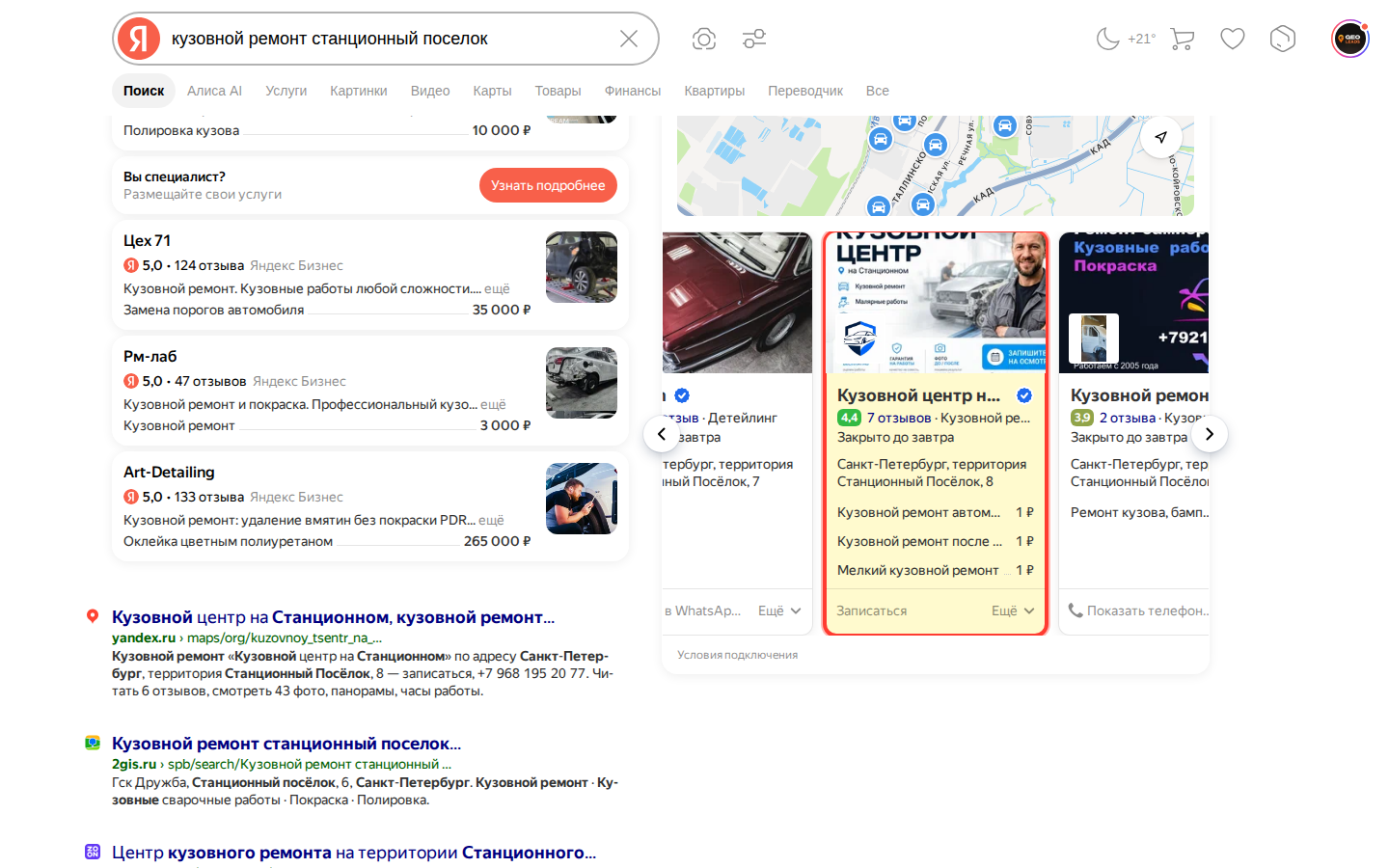This screenshot has height=868, width=1389.
Task: Switch to the Видео tab
Action: pos(430,91)
